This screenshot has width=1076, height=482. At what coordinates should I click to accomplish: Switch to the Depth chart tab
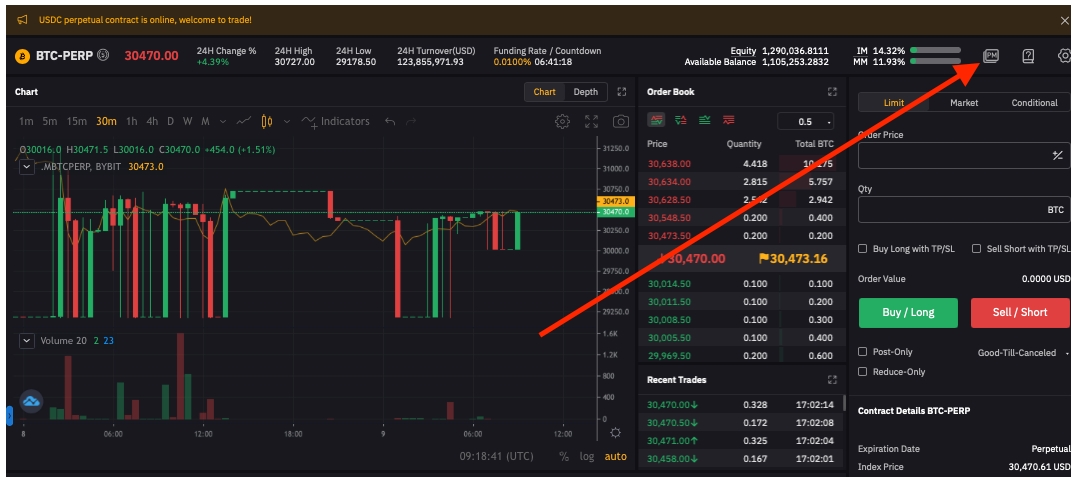585,92
